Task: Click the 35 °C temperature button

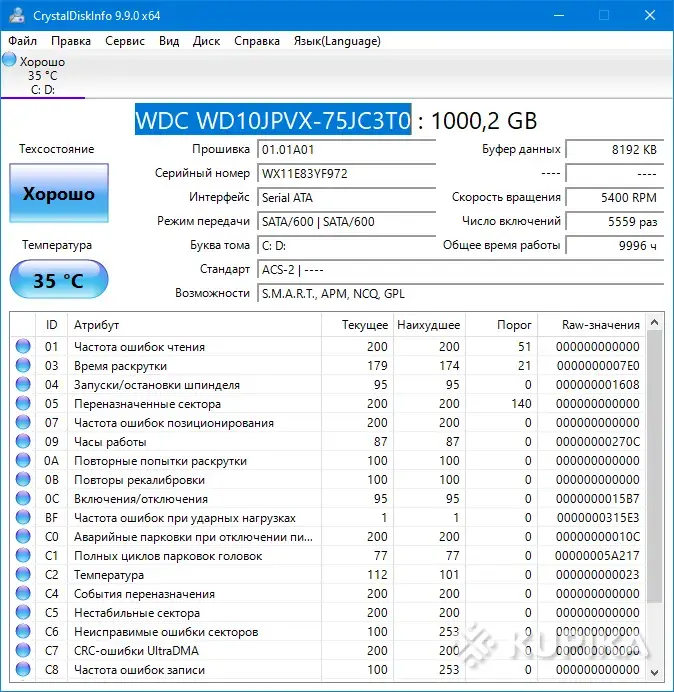Action: click(59, 279)
